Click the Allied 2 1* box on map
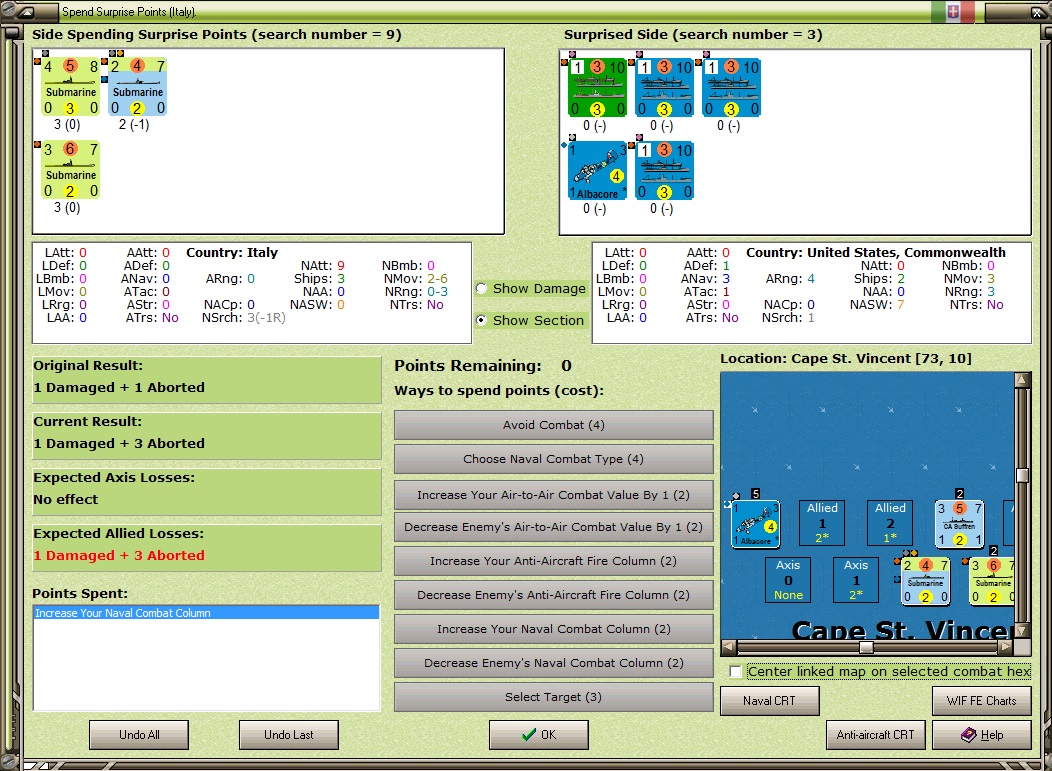The width and height of the screenshot is (1052, 771). coord(890,523)
